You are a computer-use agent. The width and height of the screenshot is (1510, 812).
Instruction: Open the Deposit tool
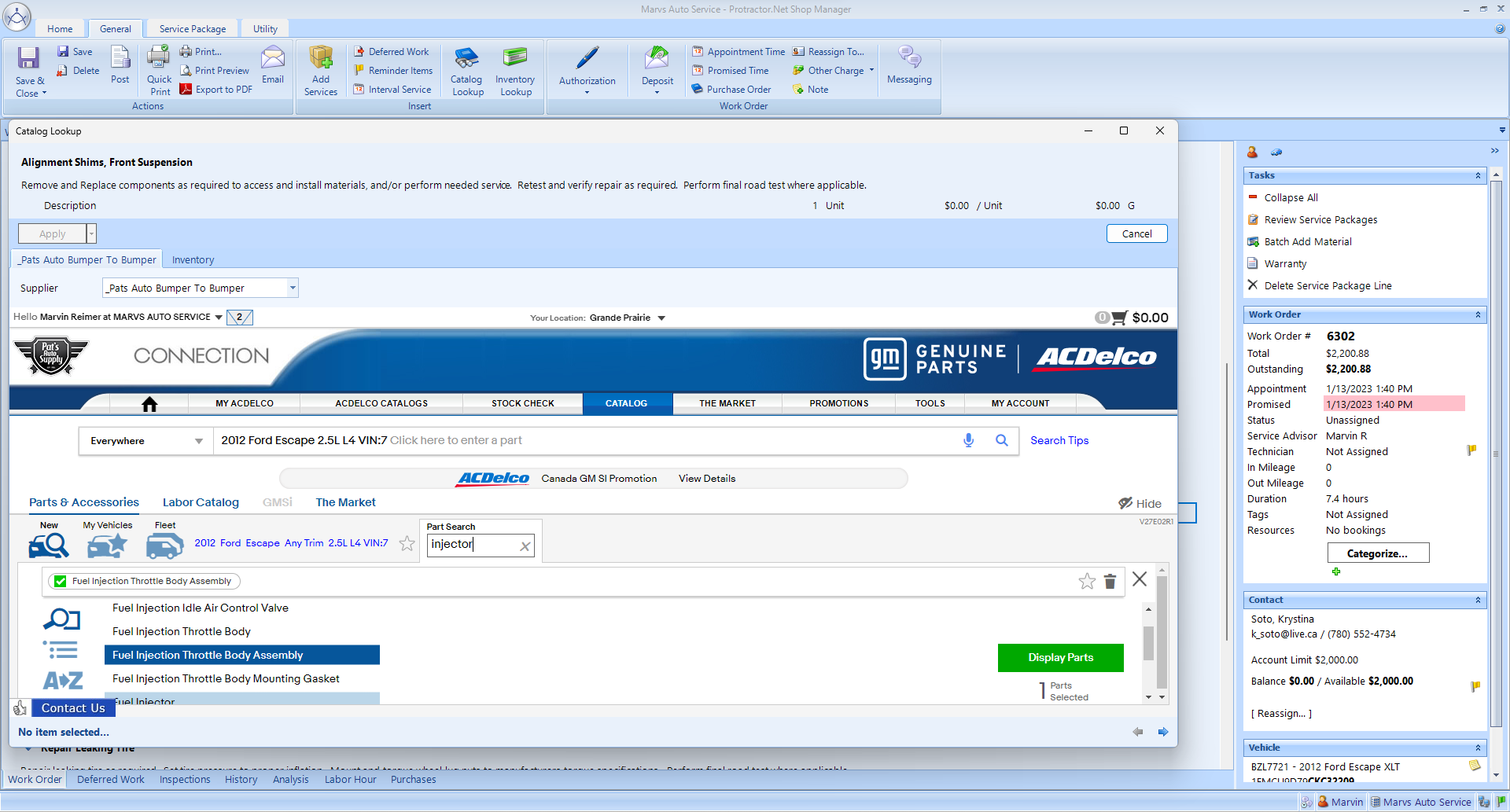click(657, 69)
